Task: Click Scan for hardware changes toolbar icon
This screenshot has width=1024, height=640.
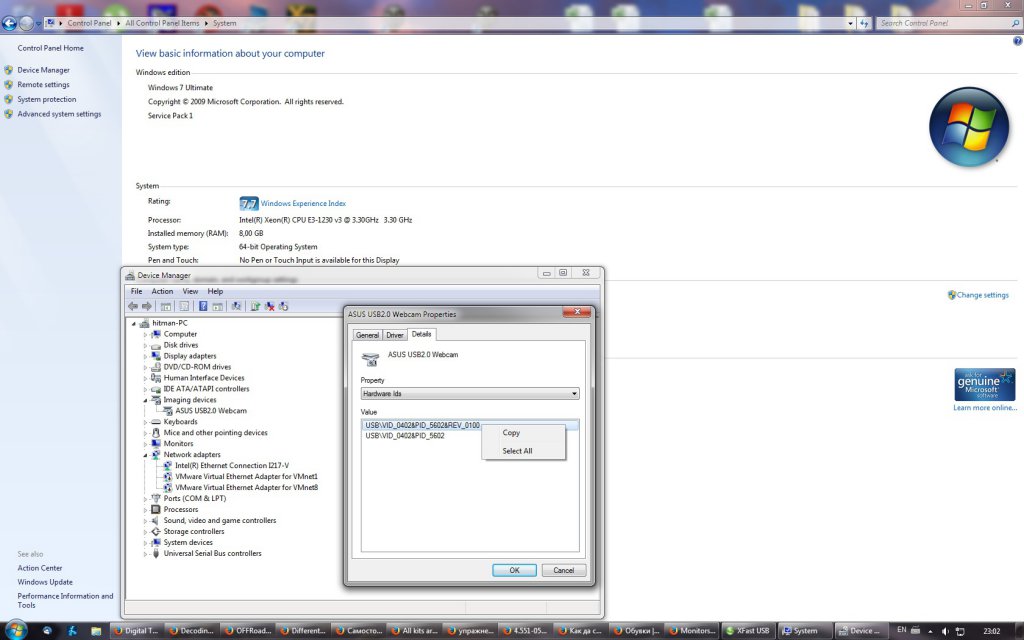Action: click(x=236, y=306)
